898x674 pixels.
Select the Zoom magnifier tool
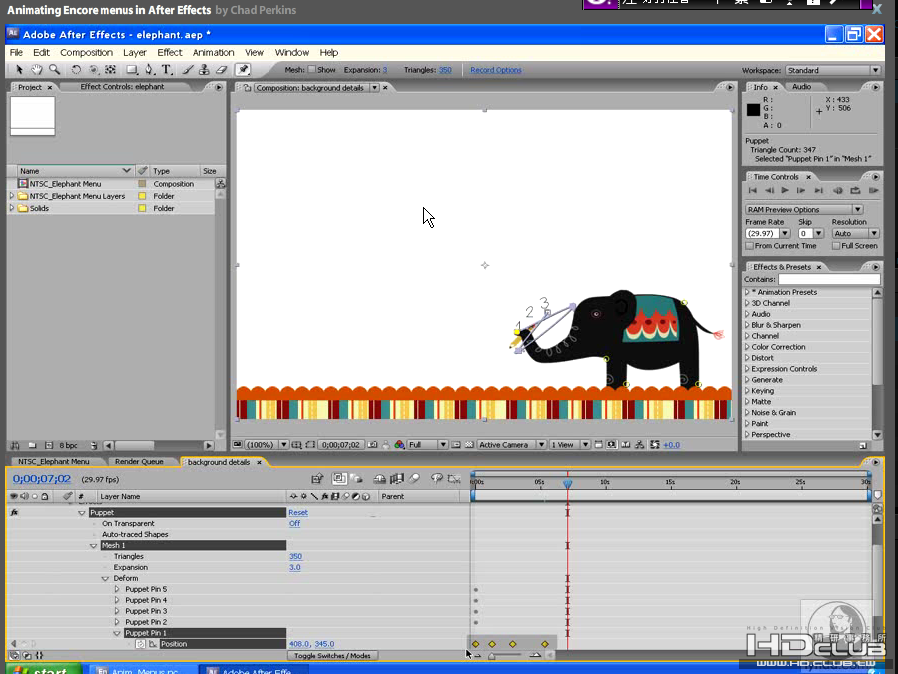pos(54,69)
